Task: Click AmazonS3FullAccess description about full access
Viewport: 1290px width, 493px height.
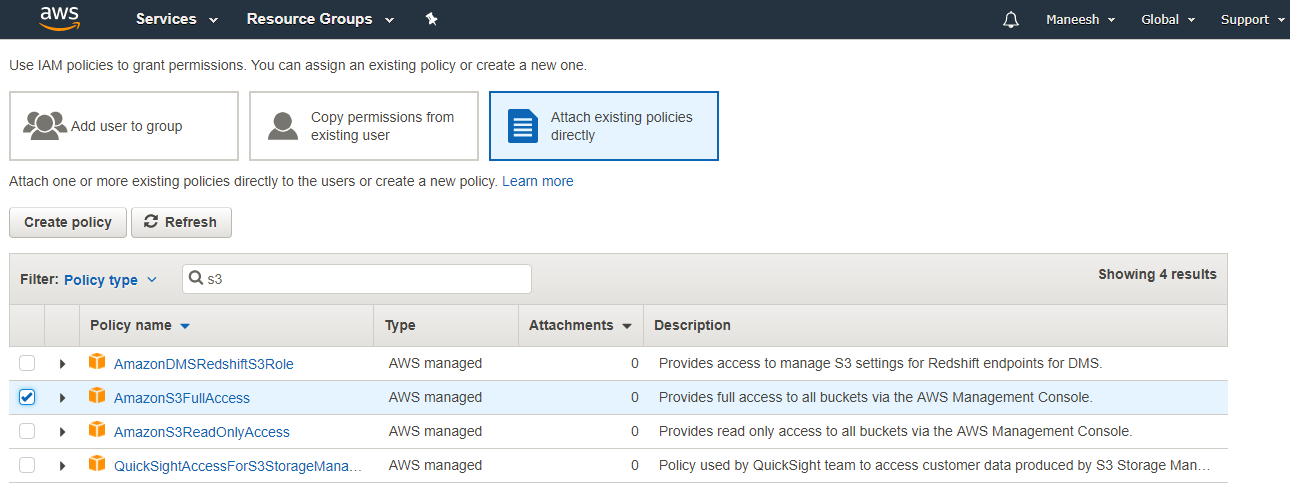Action: (x=876, y=397)
